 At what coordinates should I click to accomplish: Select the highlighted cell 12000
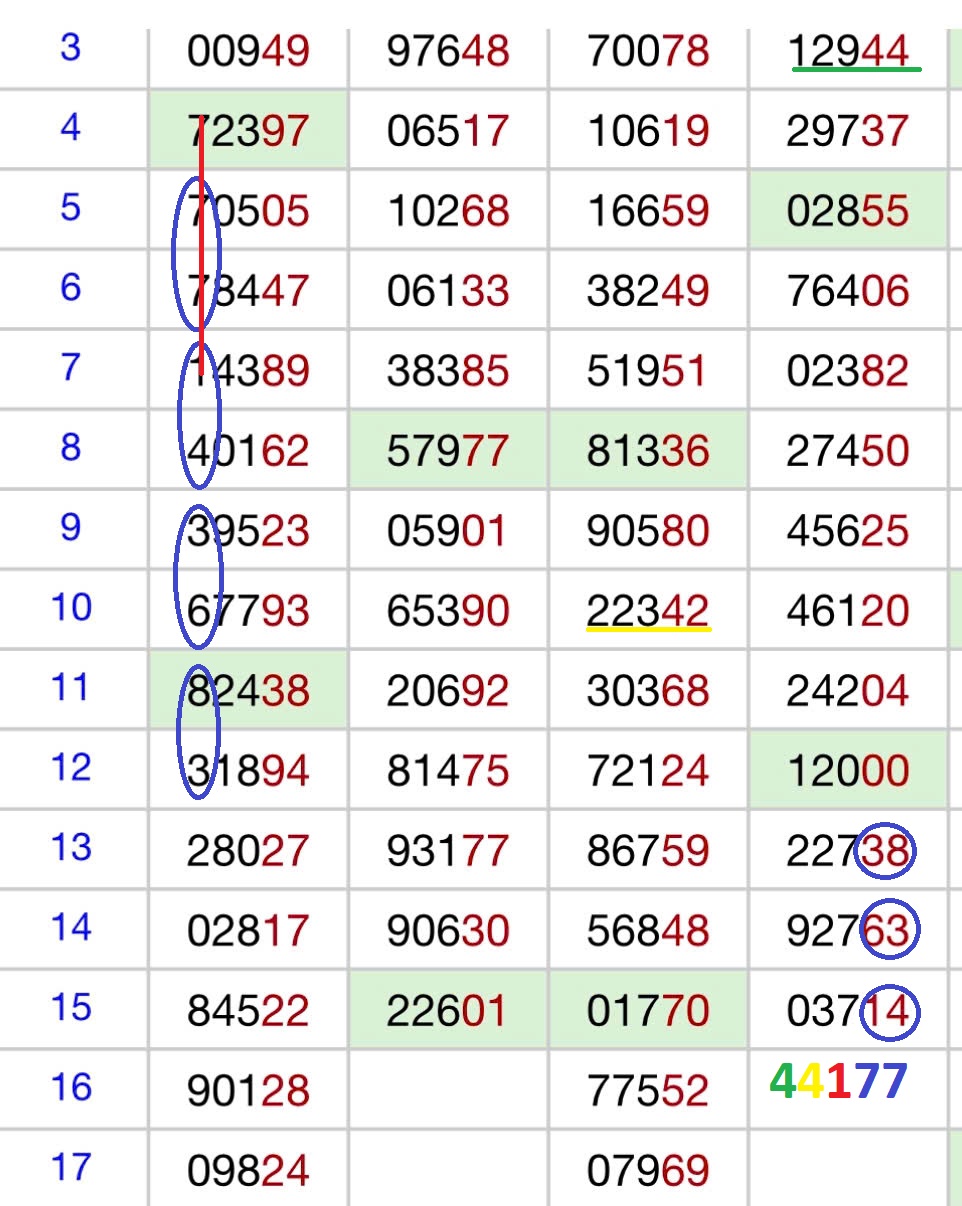tap(848, 771)
